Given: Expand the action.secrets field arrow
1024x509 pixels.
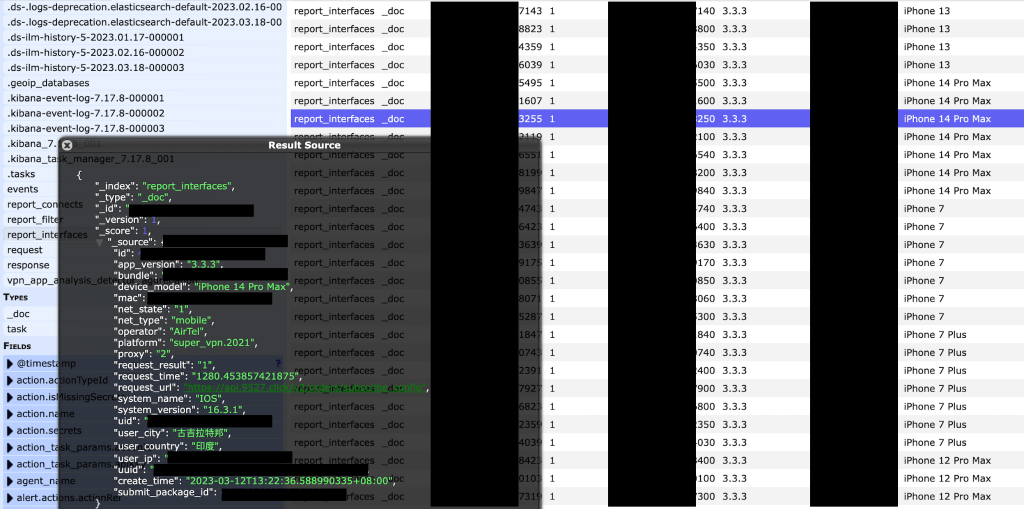Looking at the screenshot, I should 10,431.
